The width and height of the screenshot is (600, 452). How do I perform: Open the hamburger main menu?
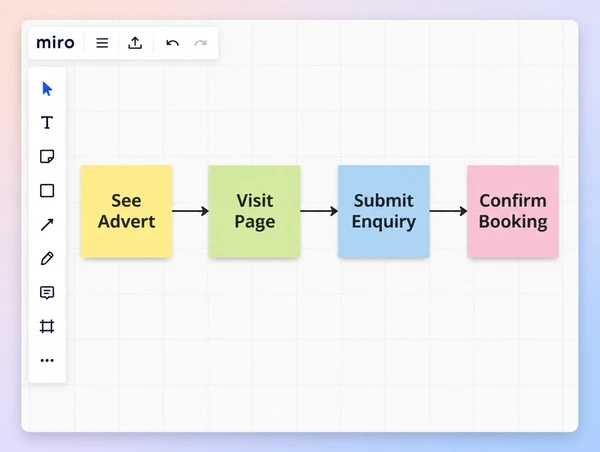click(102, 43)
